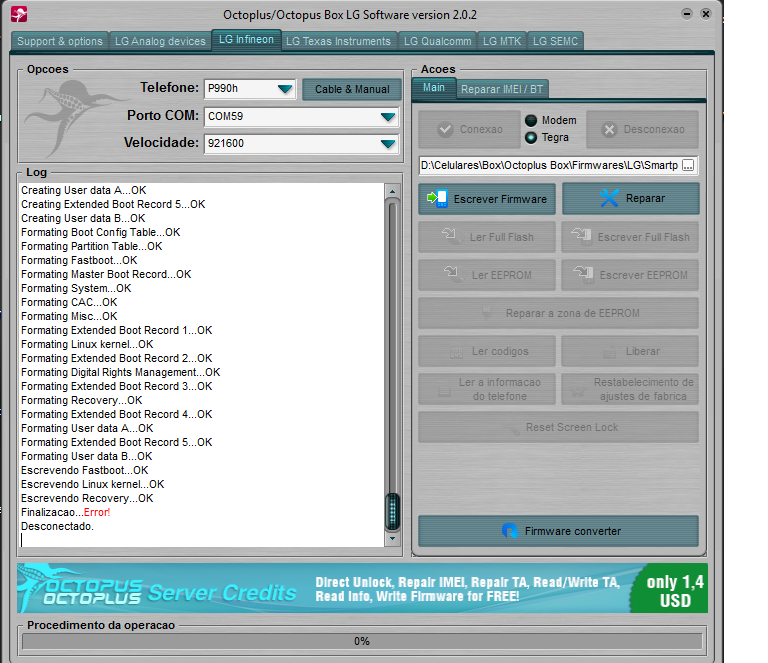Open the LG Analog devices tab
Screen dimensions: 768x663
160,41
